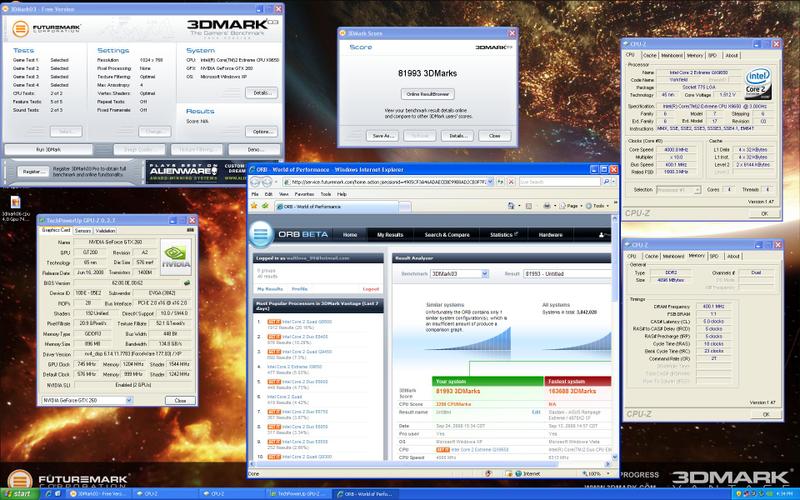Click the NVIDIA logo in GPU-Z
800x500 pixels.
[x=176, y=255]
